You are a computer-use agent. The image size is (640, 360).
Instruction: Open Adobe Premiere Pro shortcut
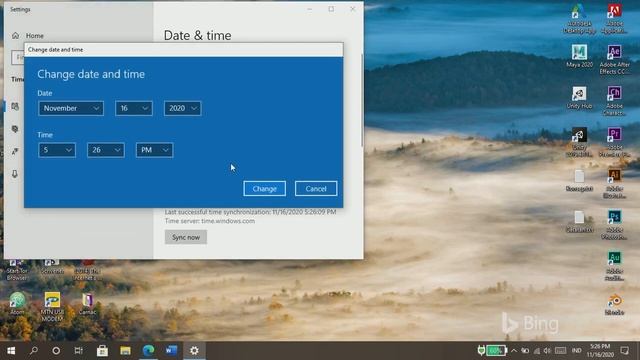[x=614, y=142]
